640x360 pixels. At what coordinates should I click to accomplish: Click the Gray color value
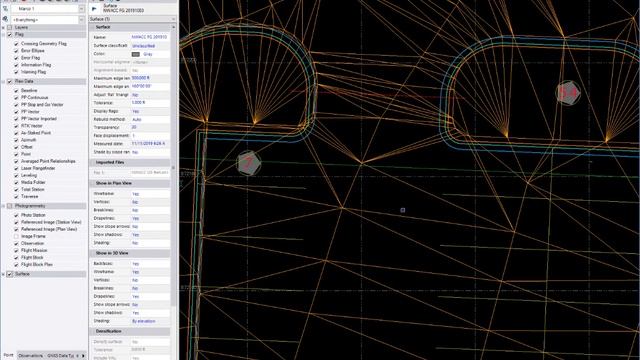(148, 54)
